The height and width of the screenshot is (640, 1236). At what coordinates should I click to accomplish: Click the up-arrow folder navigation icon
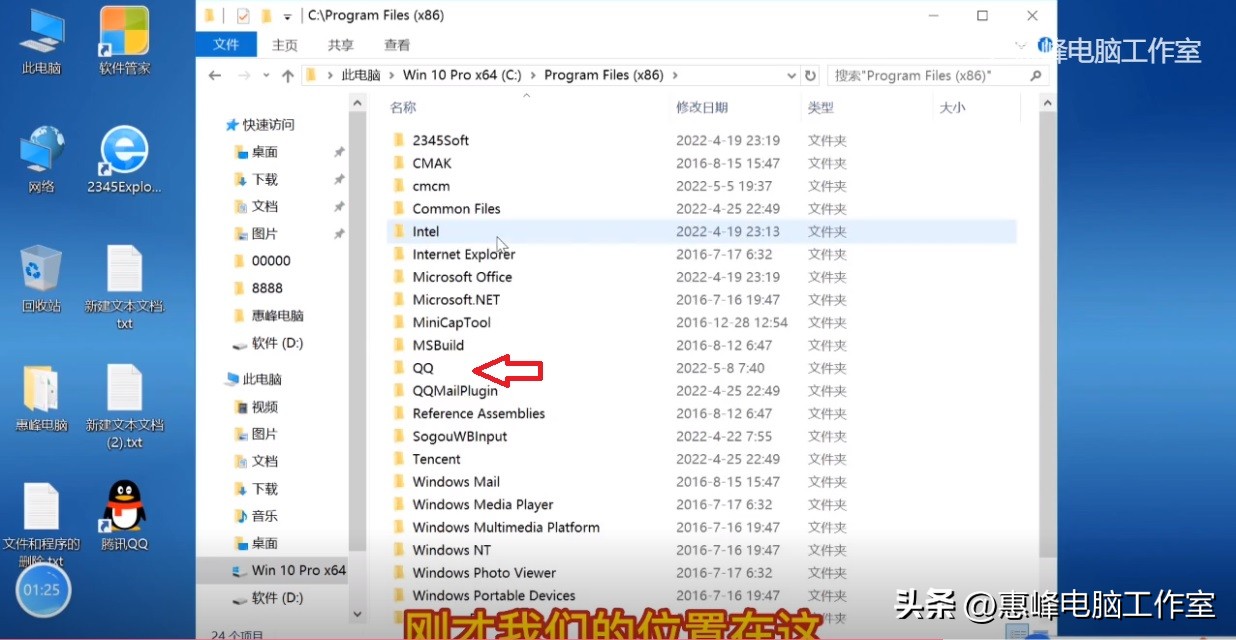point(287,75)
